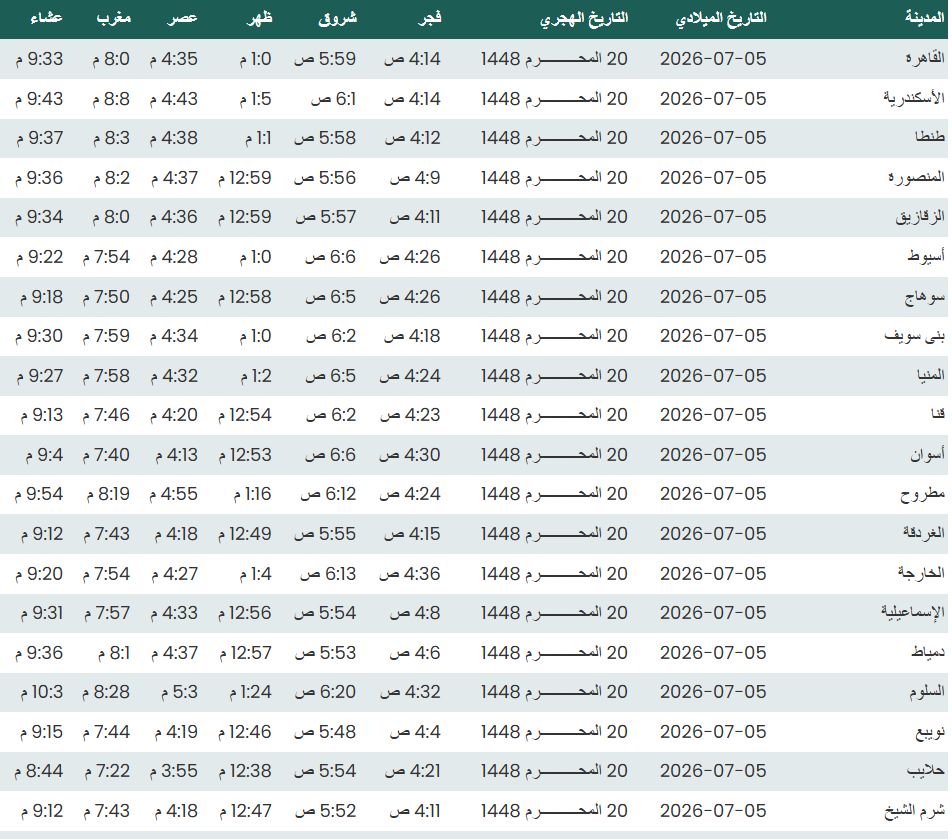
Task: Click the أسوان city cell
Action: 927,454
